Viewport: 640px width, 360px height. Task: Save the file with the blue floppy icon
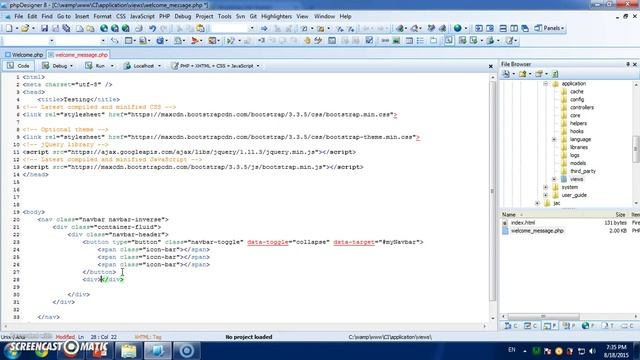pyautogui.click(x=44, y=28)
